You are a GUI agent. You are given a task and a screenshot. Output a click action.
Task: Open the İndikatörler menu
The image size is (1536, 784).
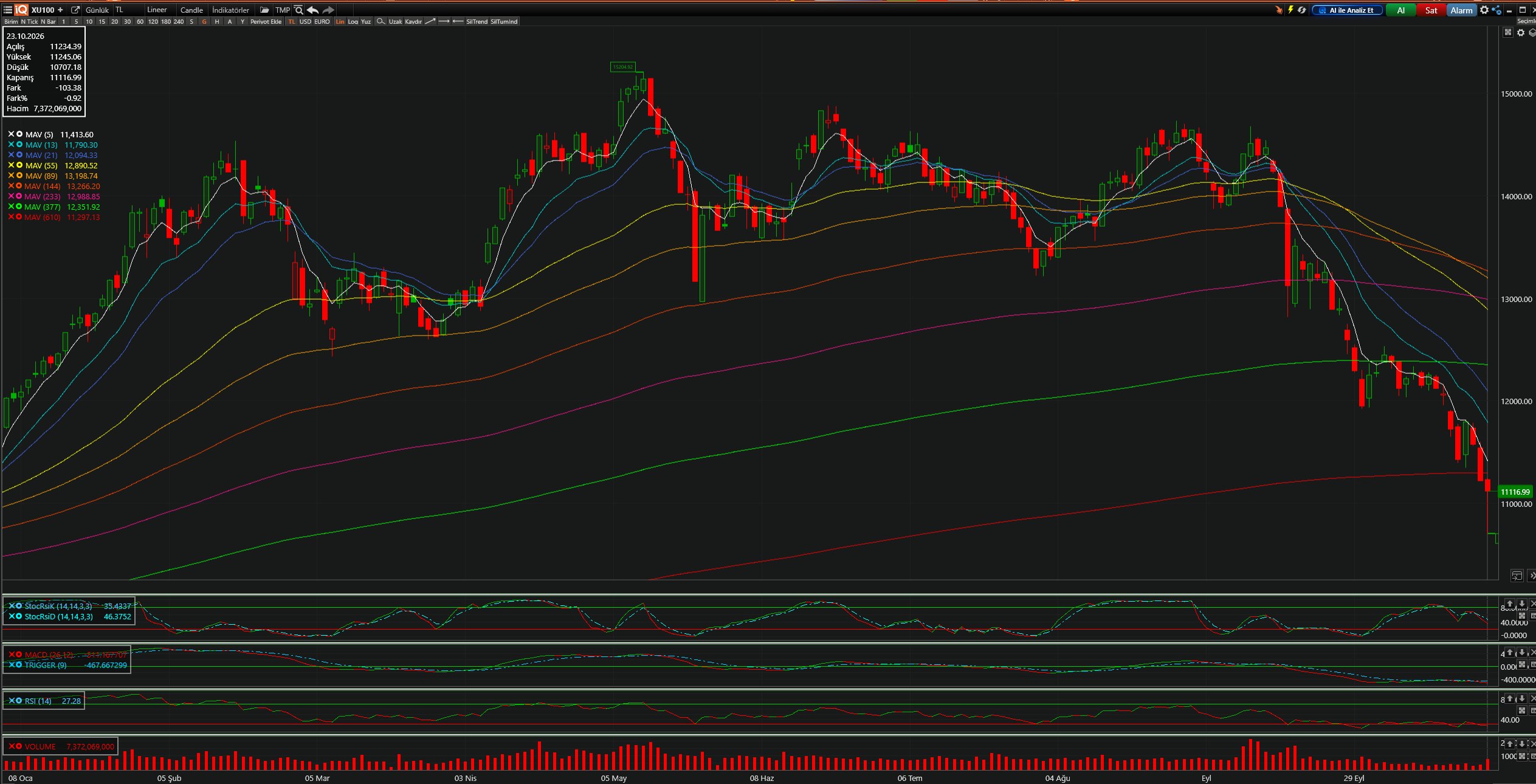point(231,10)
